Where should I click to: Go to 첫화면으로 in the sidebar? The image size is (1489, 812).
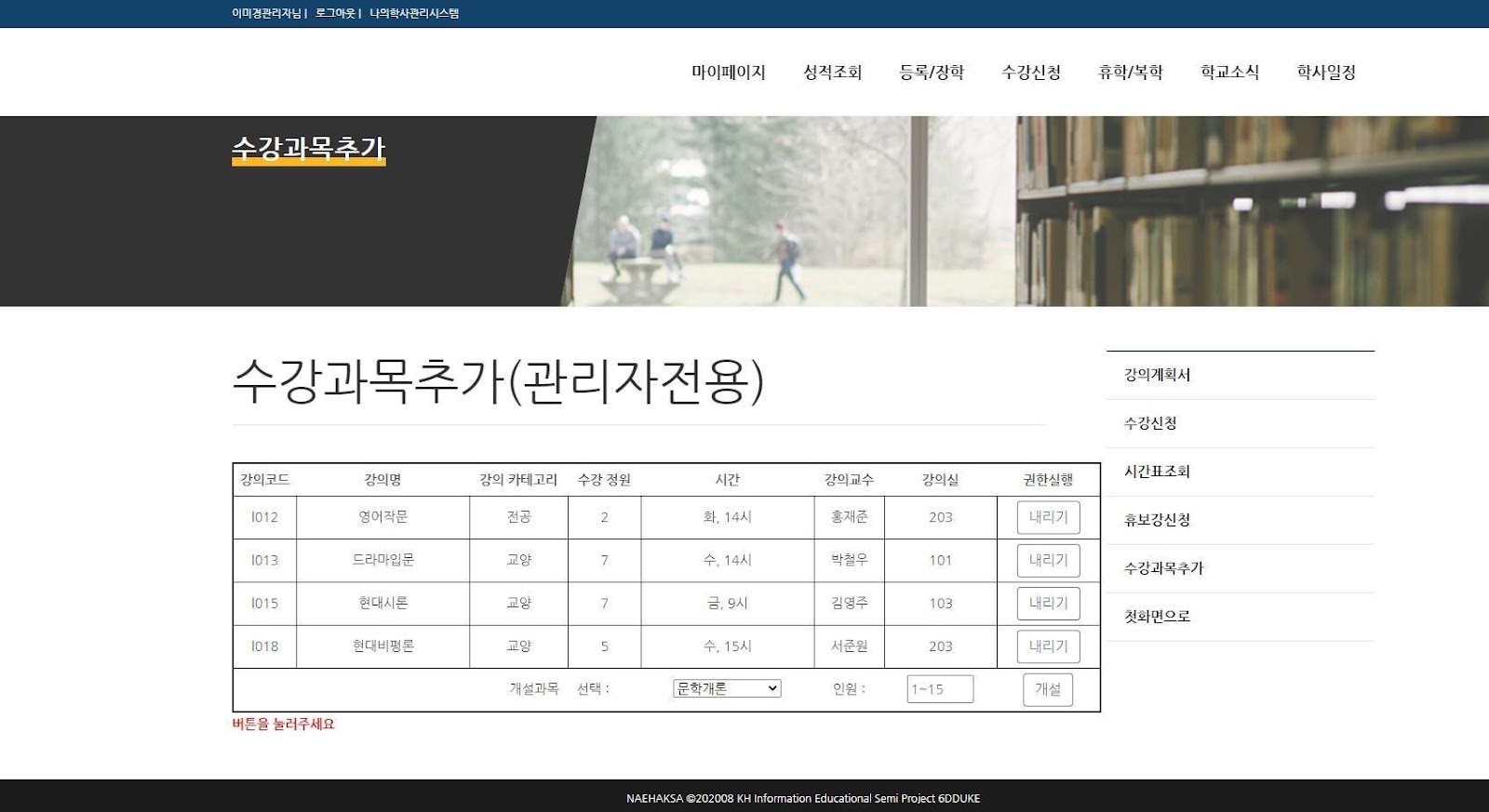point(1240,617)
